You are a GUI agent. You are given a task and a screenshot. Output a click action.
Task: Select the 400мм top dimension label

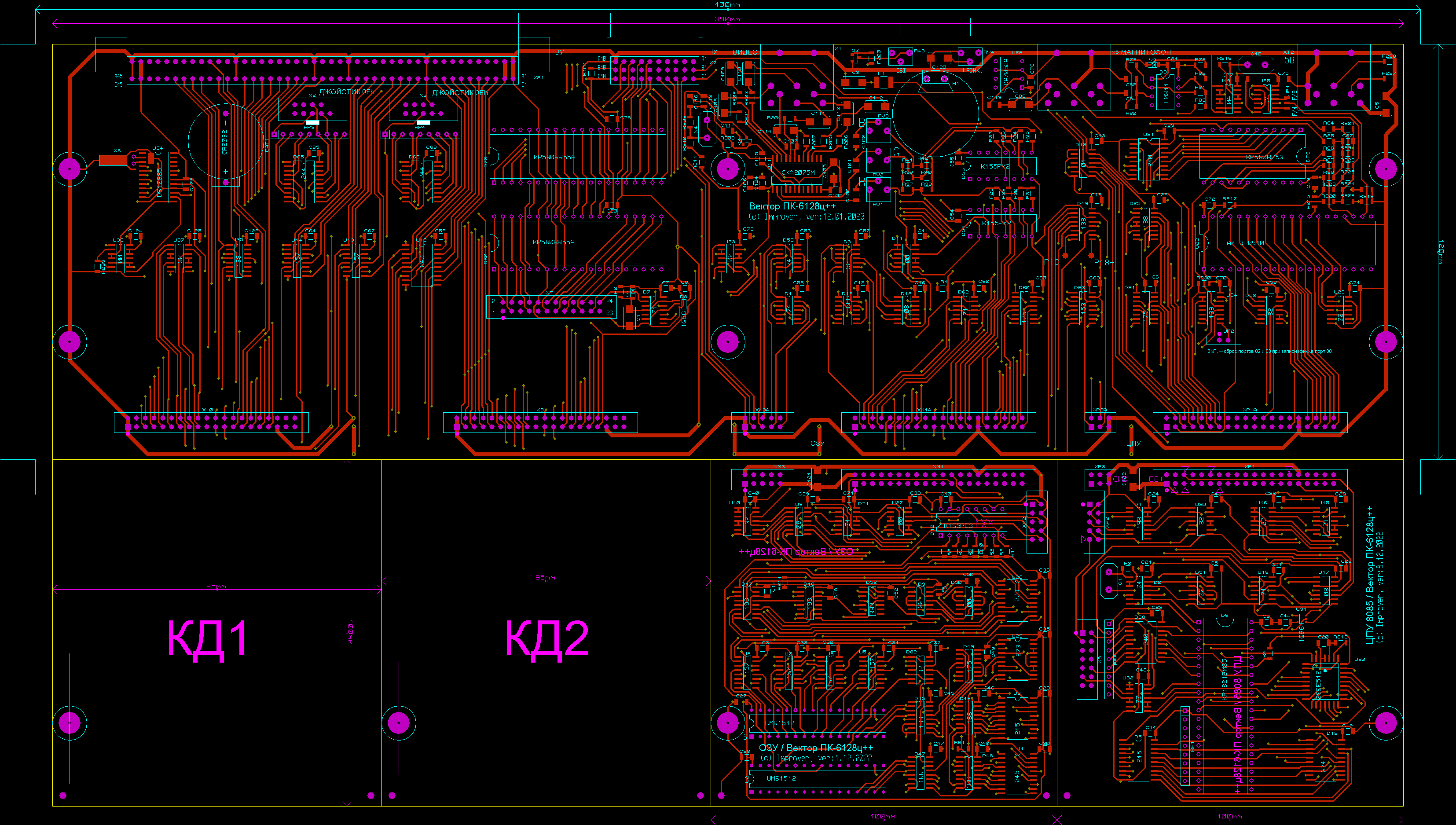(x=727, y=4)
